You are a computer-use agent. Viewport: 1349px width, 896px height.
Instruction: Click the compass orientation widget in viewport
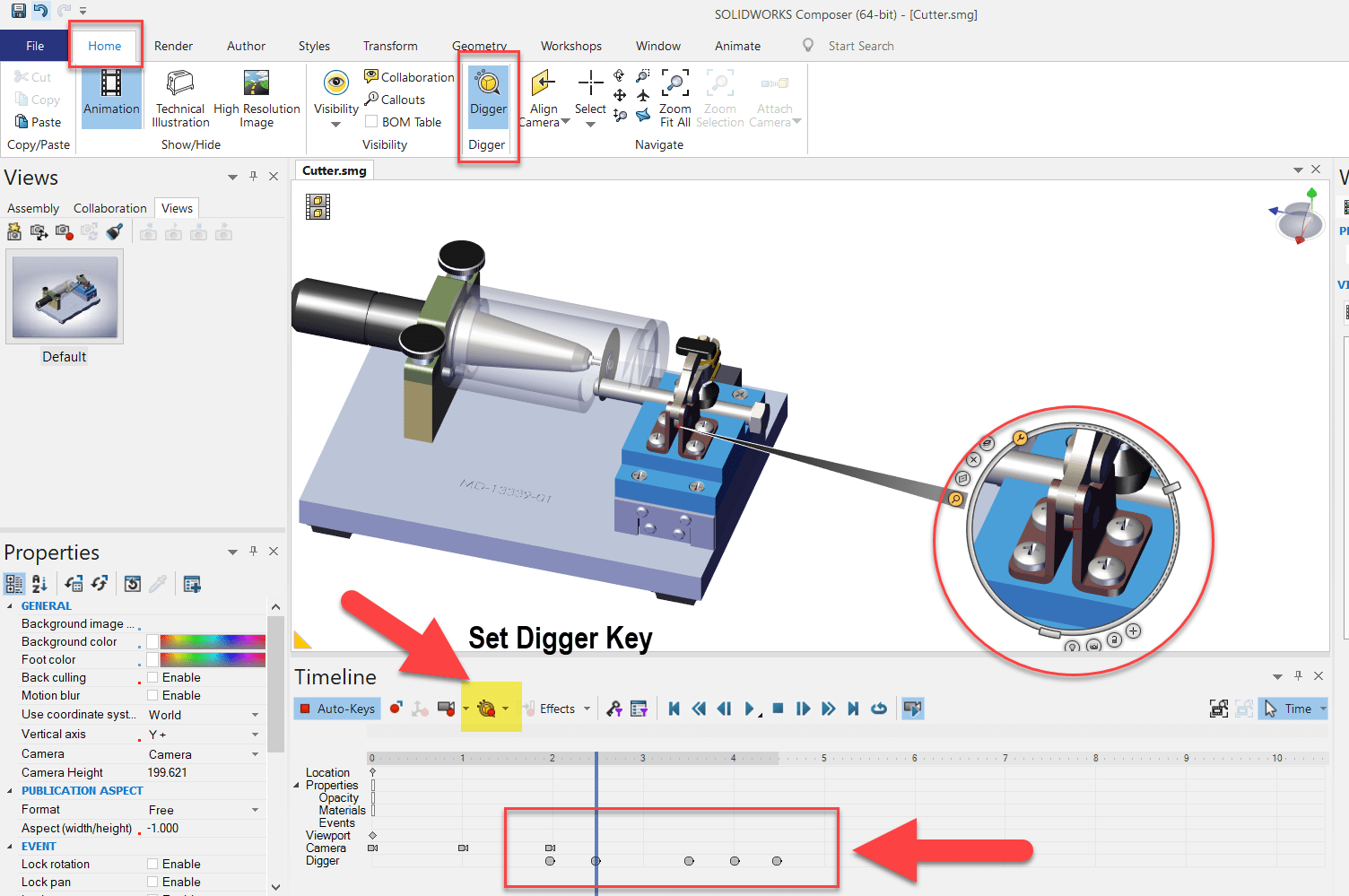[x=1298, y=217]
